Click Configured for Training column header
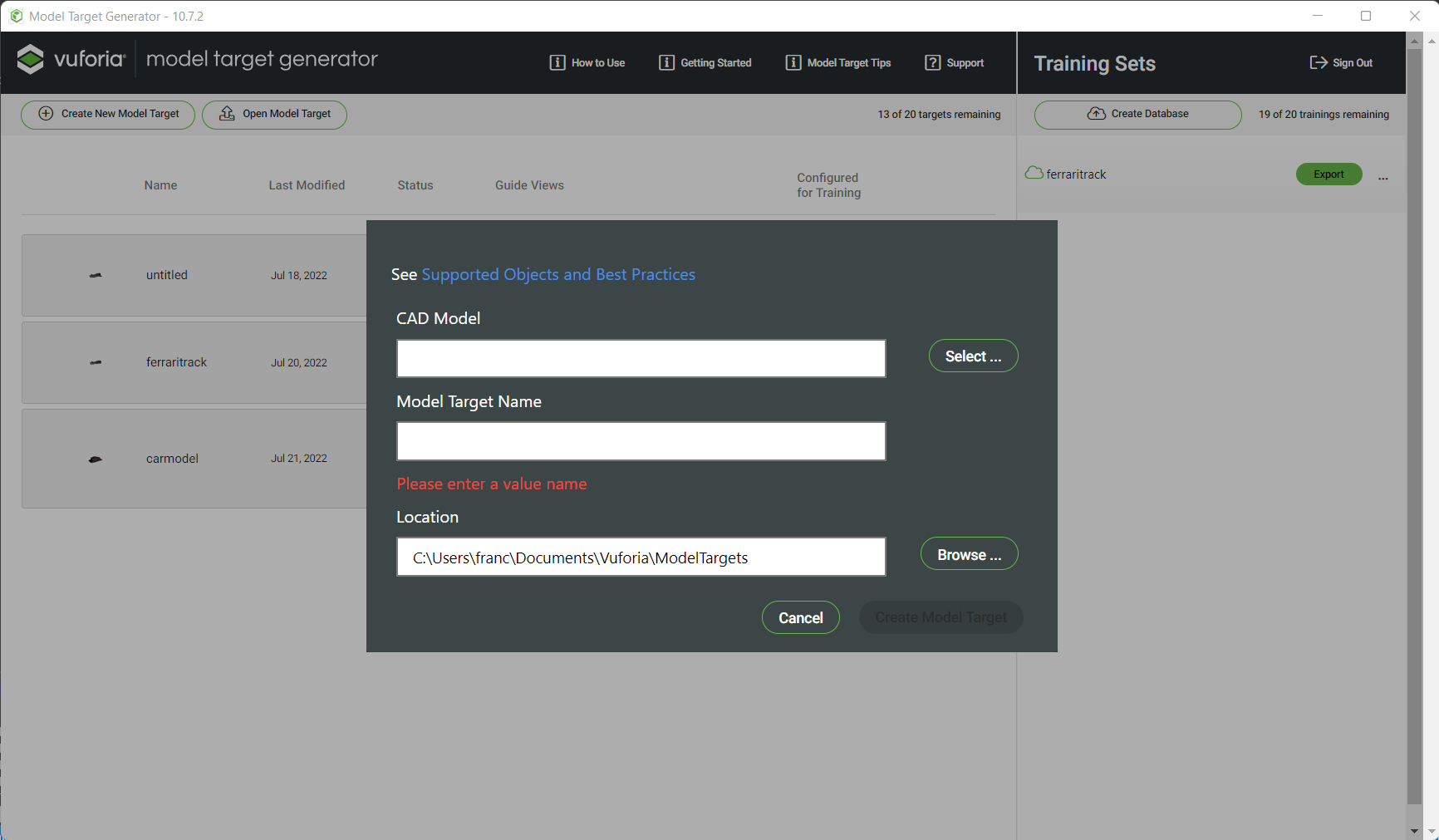1439x840 pixels. click(x=829, y=185)
